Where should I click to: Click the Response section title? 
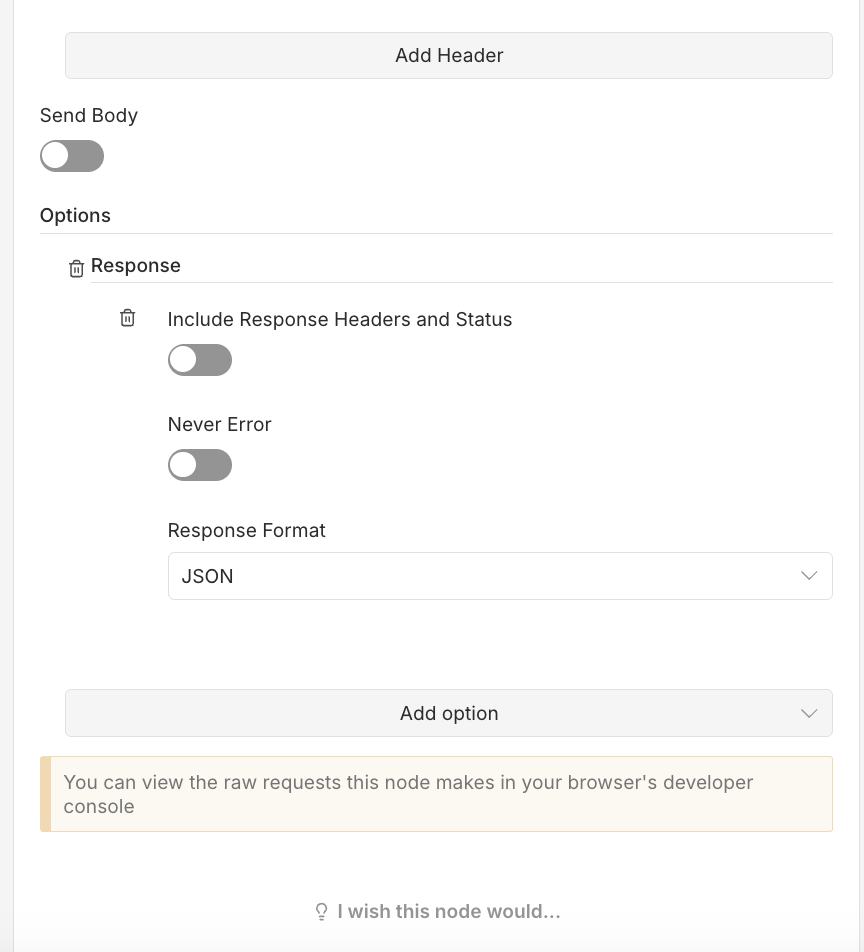pyautogui.click(x=136, y=265)
